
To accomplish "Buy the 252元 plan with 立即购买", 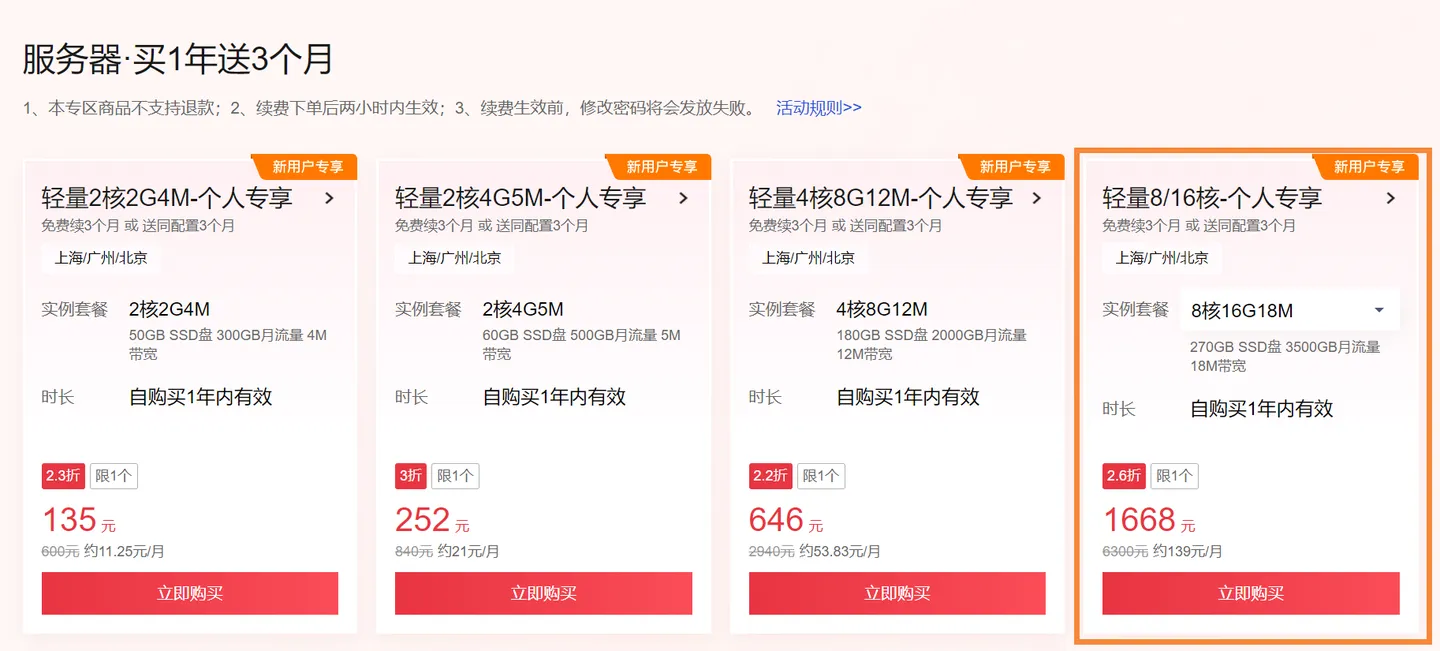I will coord(543,593).
